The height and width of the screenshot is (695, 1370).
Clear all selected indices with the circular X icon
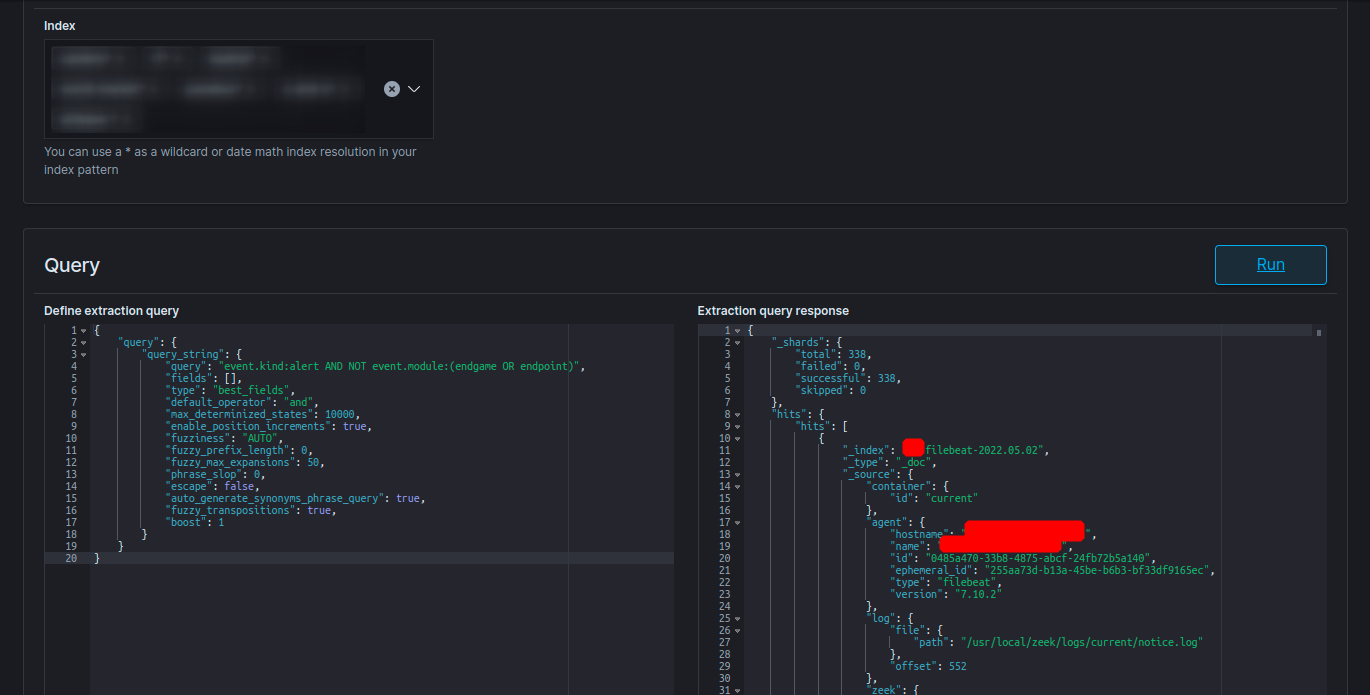[392, 88]
